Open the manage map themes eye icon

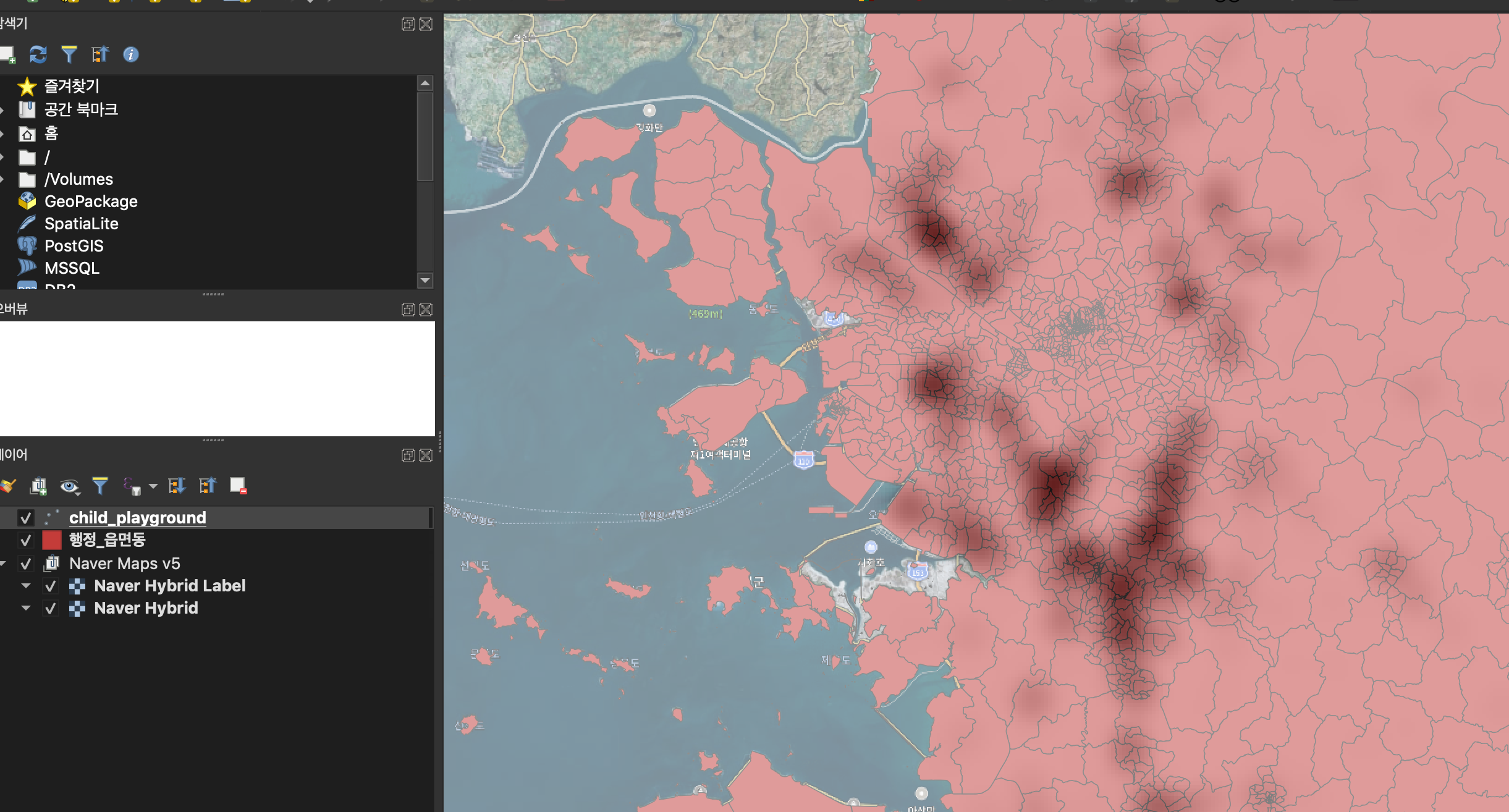coord(69,486)
